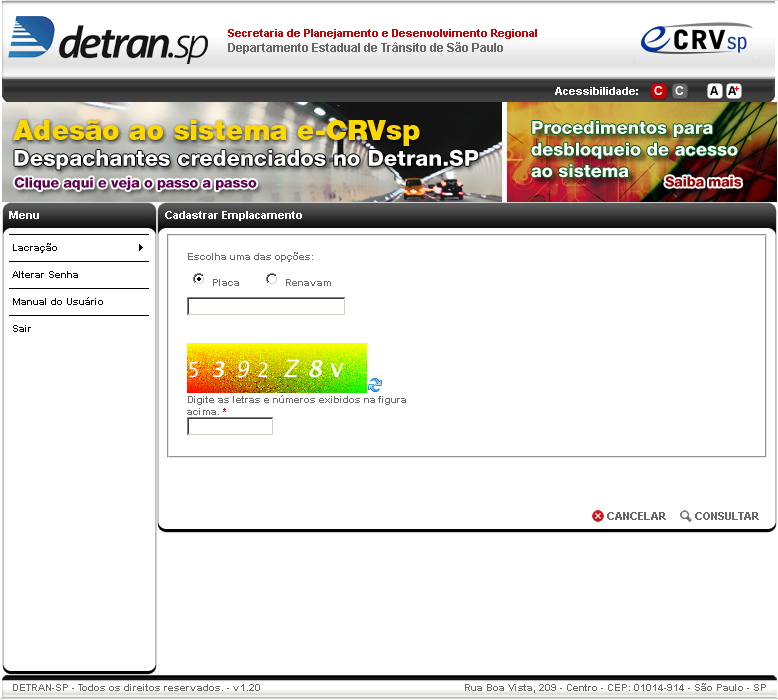This screenshot has width=778, height=700.
Task: Click the red cancel X icon
Action: point(598,516)
